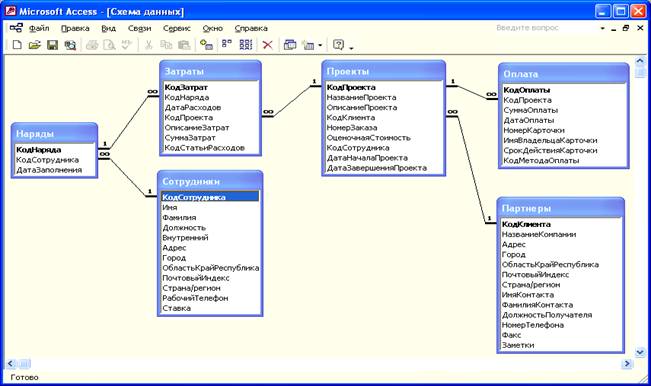651x386 pixels.
Task: Open the Вид menu
Action: pyautogui.click(x=108, y=28)
